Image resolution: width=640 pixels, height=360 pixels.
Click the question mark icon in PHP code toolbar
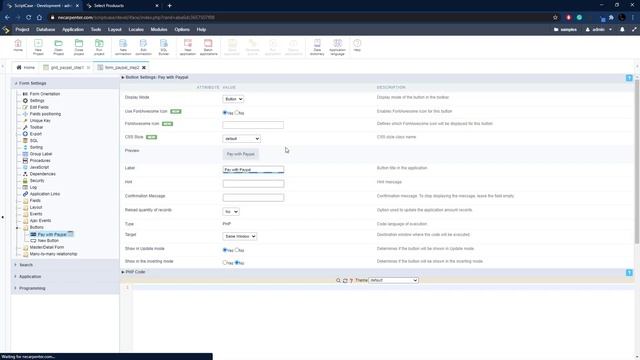(x=351, y=280)
